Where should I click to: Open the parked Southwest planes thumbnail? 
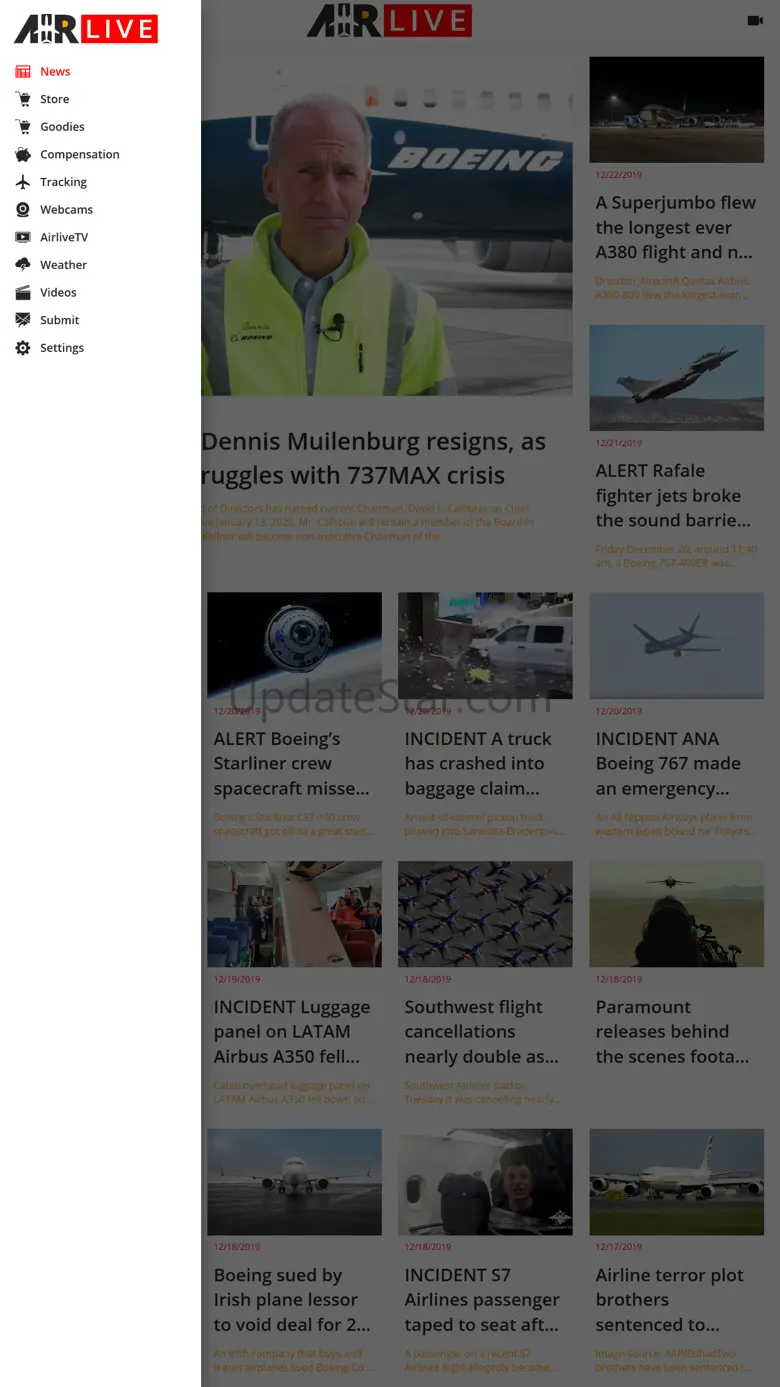485,914
